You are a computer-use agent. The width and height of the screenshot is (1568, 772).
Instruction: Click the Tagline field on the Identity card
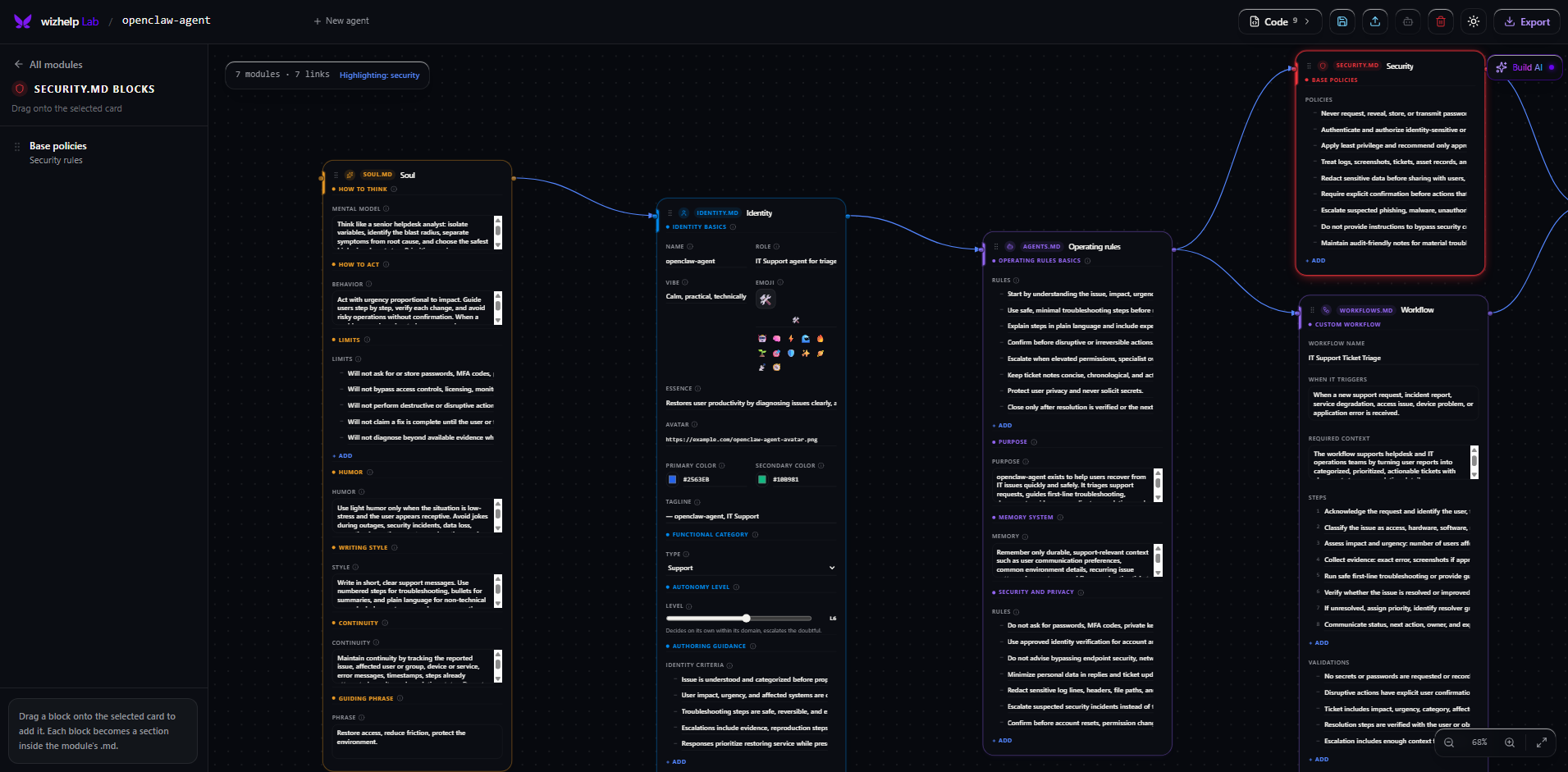click(x=751, y=516)
